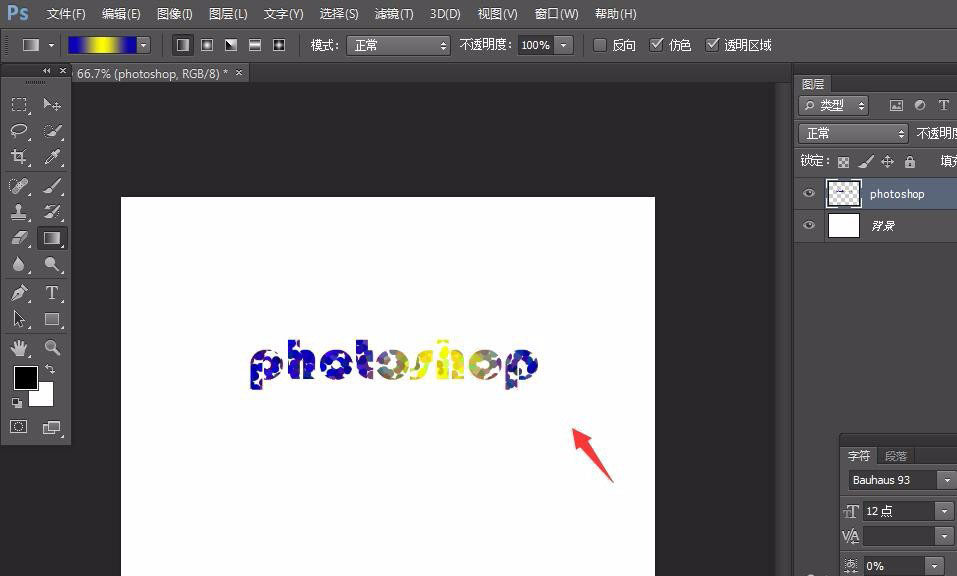Screen dimensions: 957x576
Task: Toggle the 透明区域 transparency checkbox
Action: point(712,45)
